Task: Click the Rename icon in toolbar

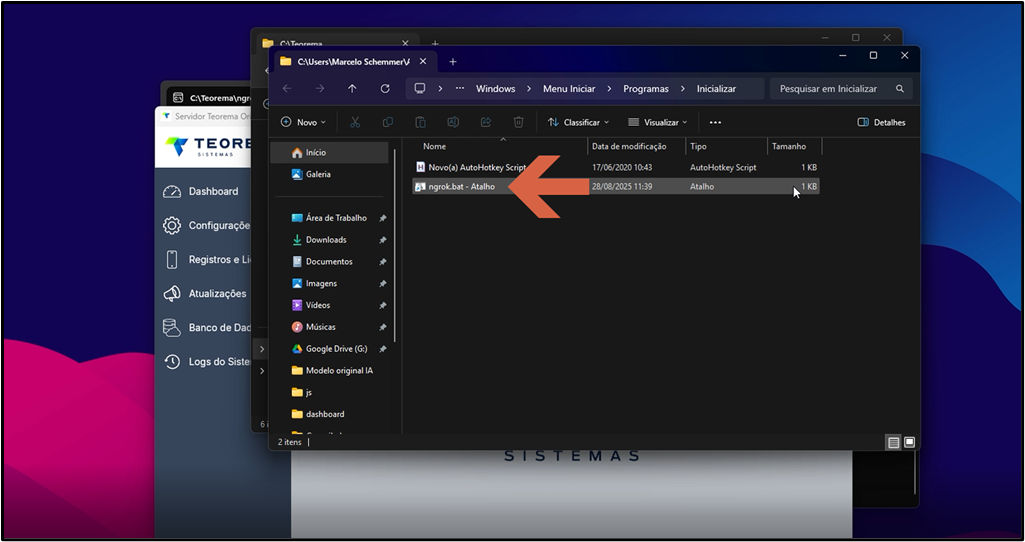Action: (x=453, y=122)
